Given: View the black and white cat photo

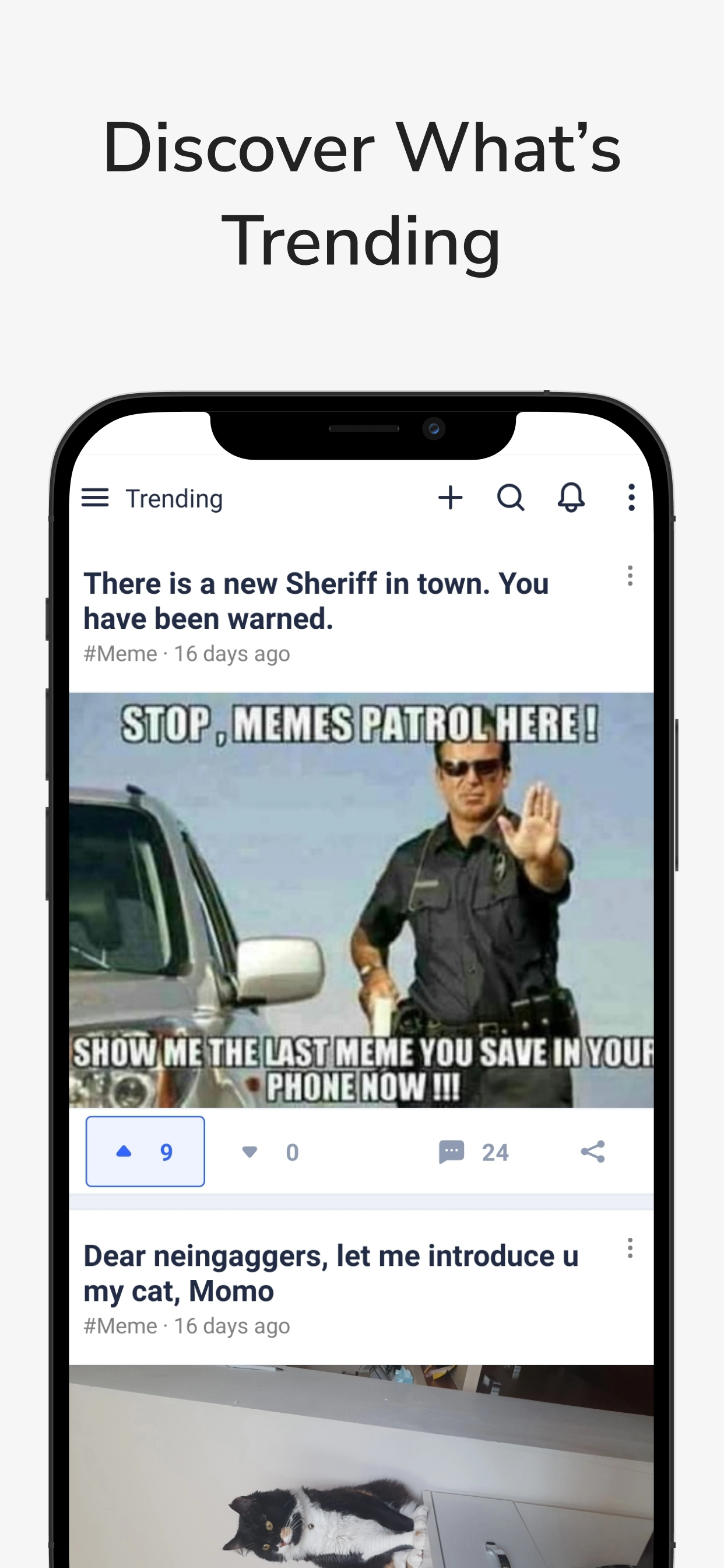Looking at the screenshot, I should [361, 1466].
